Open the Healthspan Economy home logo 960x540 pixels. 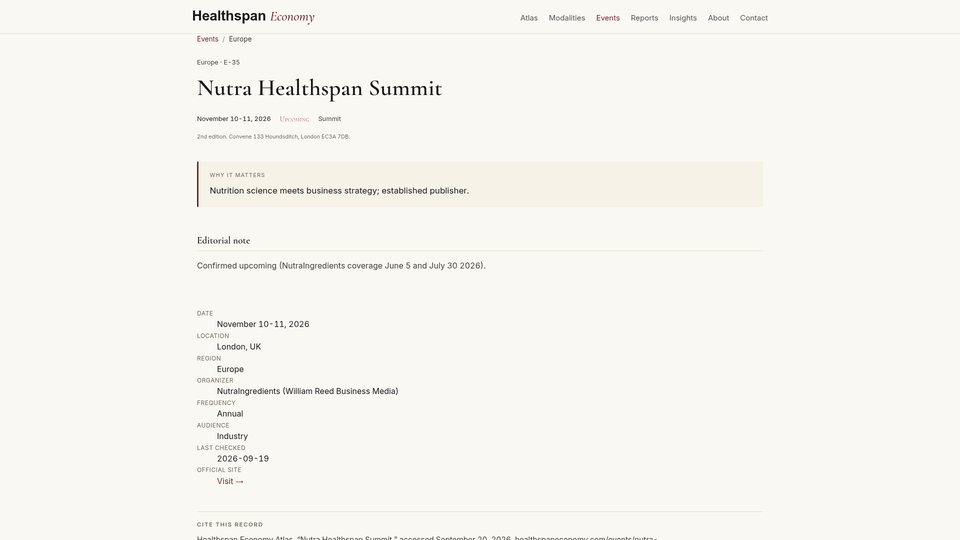253,17
